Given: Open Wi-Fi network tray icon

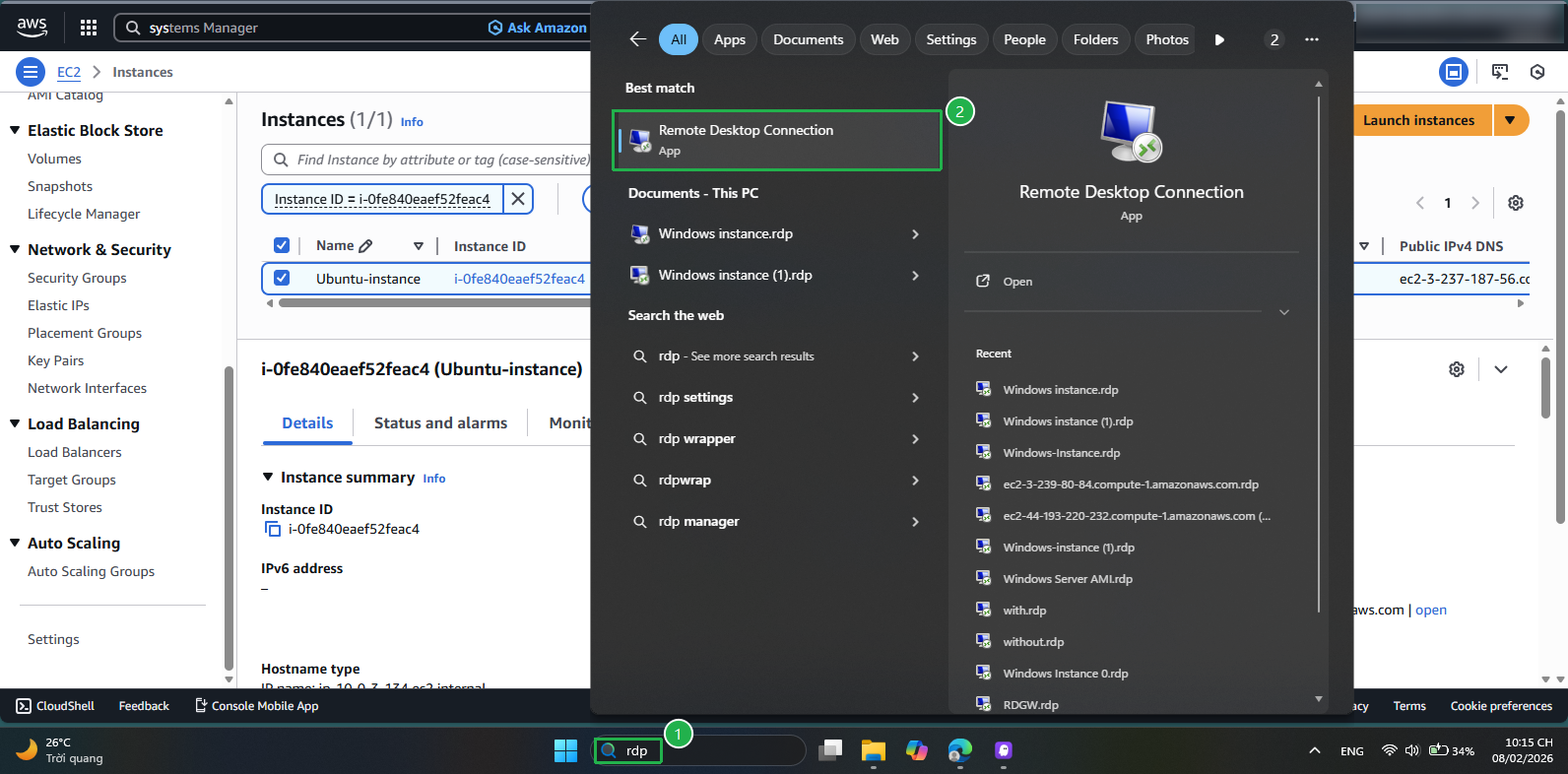Looking at the screenshot, I should [1390, 750].
